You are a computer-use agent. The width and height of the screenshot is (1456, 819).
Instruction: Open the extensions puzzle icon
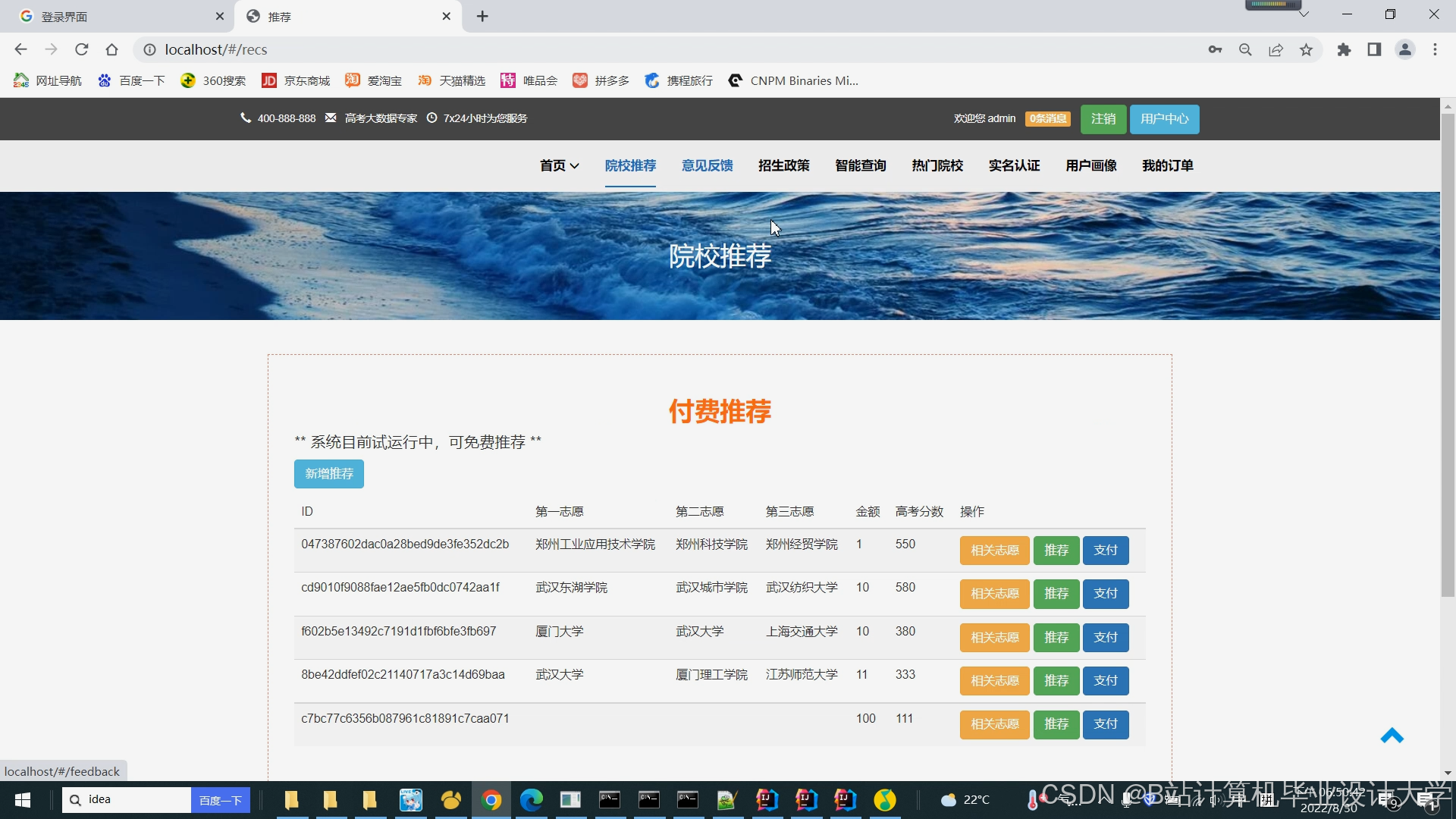coord(1344,50)
